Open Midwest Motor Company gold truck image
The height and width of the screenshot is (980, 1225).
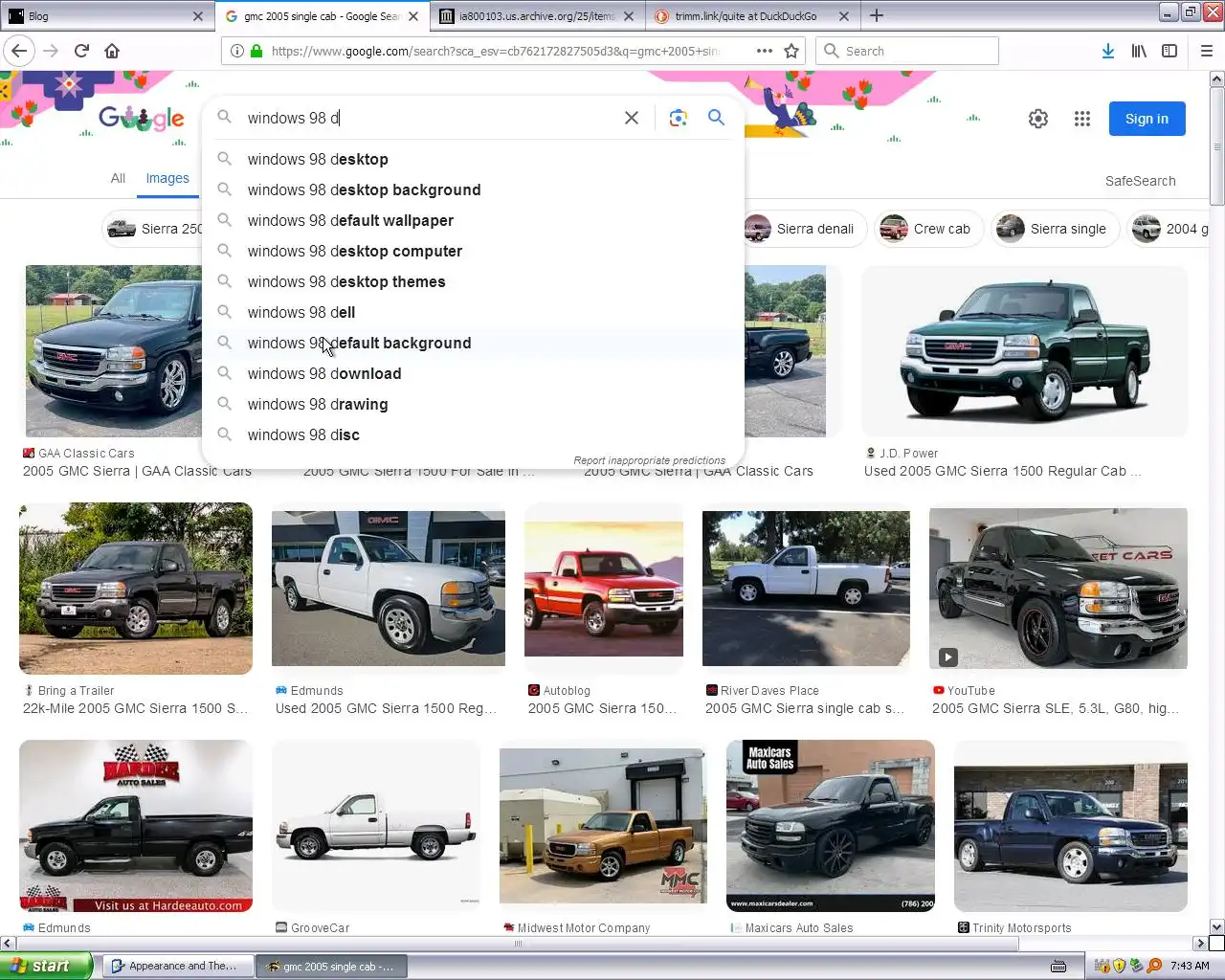click(603, 826)
